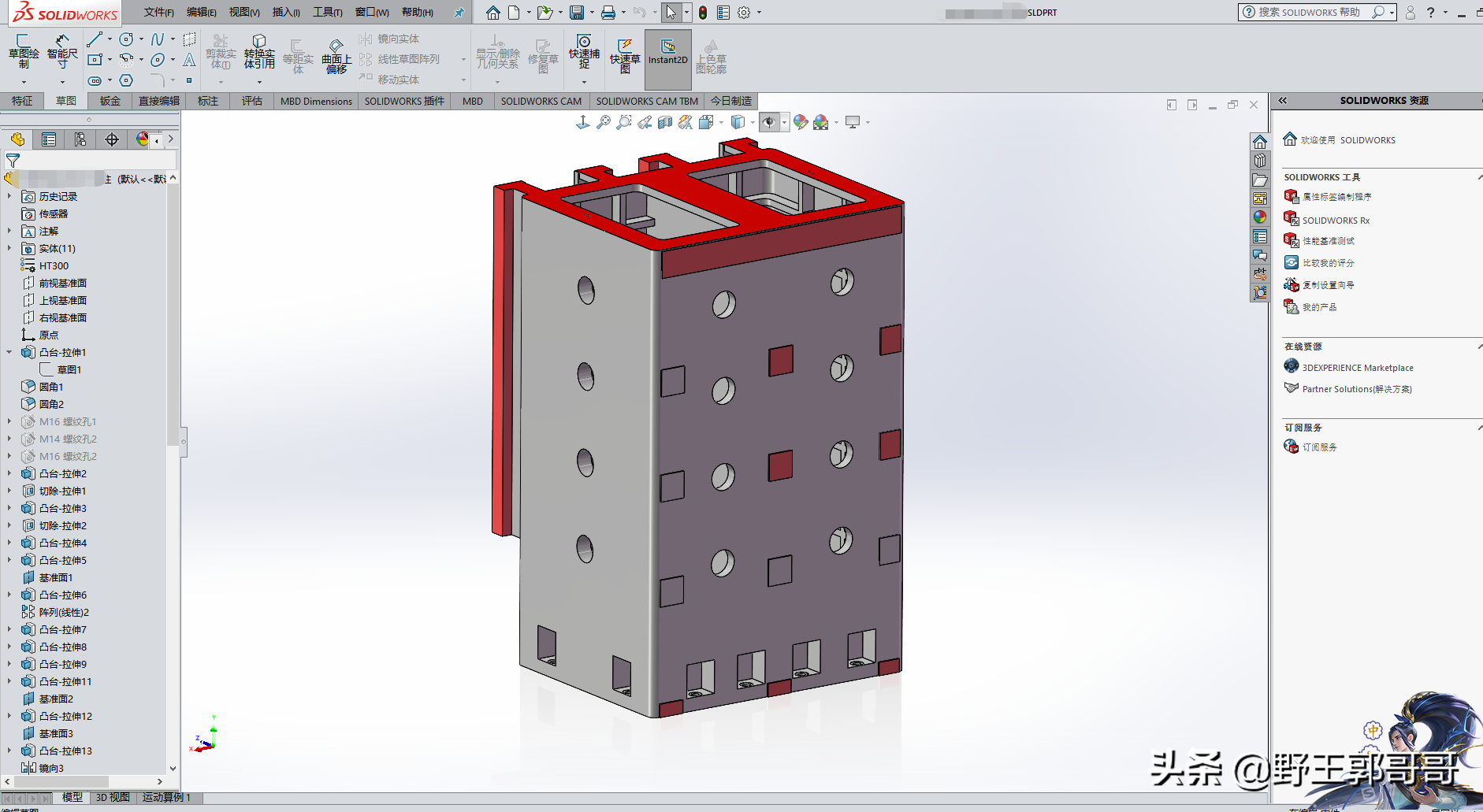Open 3DEXPERIENCE Marketplace link
Image resolution: width=1483 pixels, height=812 pixels.
coord(1357,368)
